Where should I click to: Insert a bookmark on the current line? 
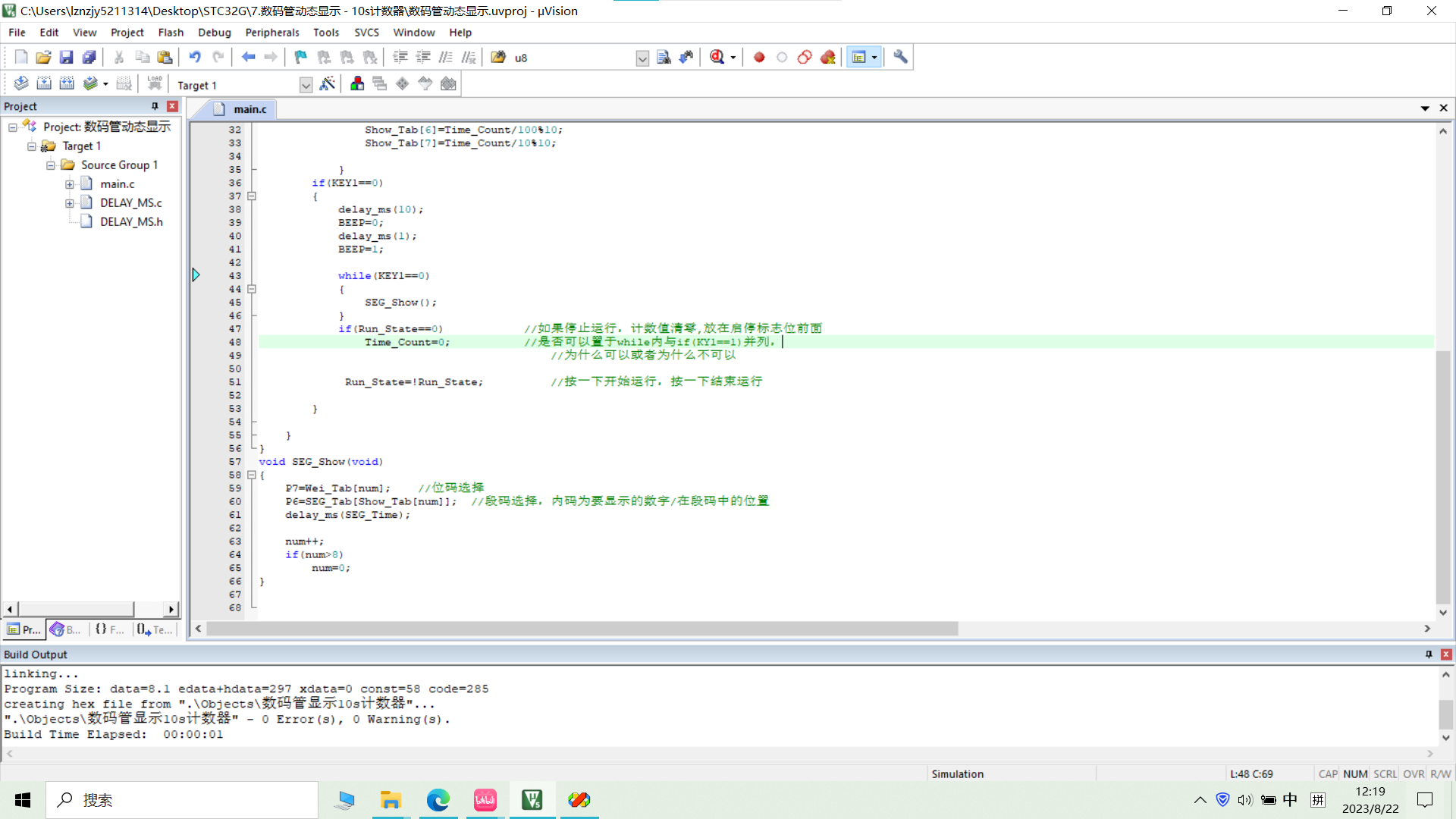(301, 57)
